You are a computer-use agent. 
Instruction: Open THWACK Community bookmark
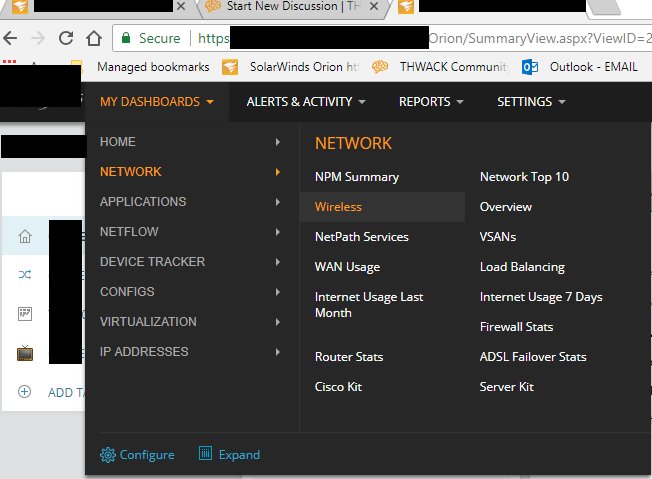point(440,67)
